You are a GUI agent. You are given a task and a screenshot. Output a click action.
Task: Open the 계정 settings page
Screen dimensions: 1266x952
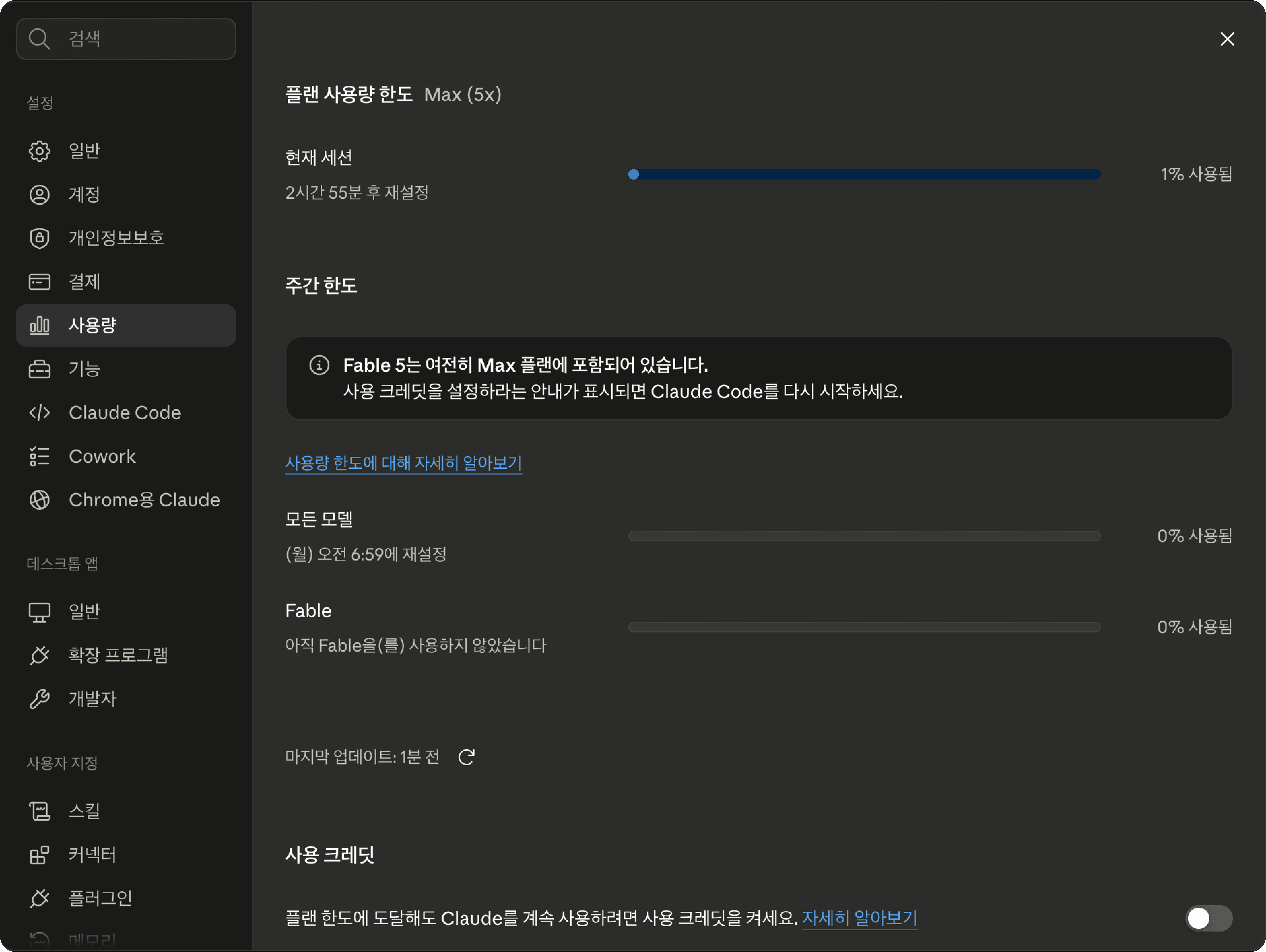coord(126,195)
